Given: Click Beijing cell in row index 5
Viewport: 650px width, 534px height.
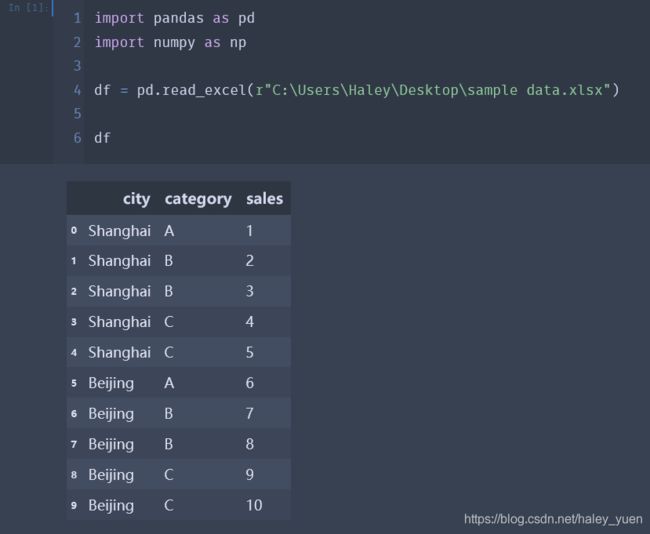Looking at the screenshot, I should click(111, 384).
